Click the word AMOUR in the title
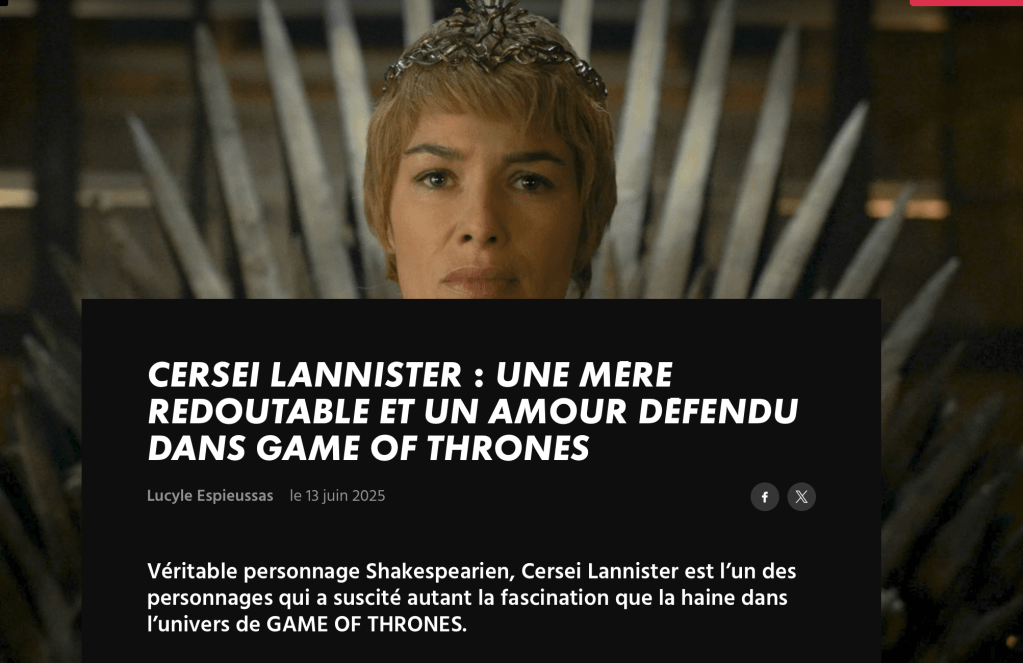1023x663 pixels. [558, 412]
